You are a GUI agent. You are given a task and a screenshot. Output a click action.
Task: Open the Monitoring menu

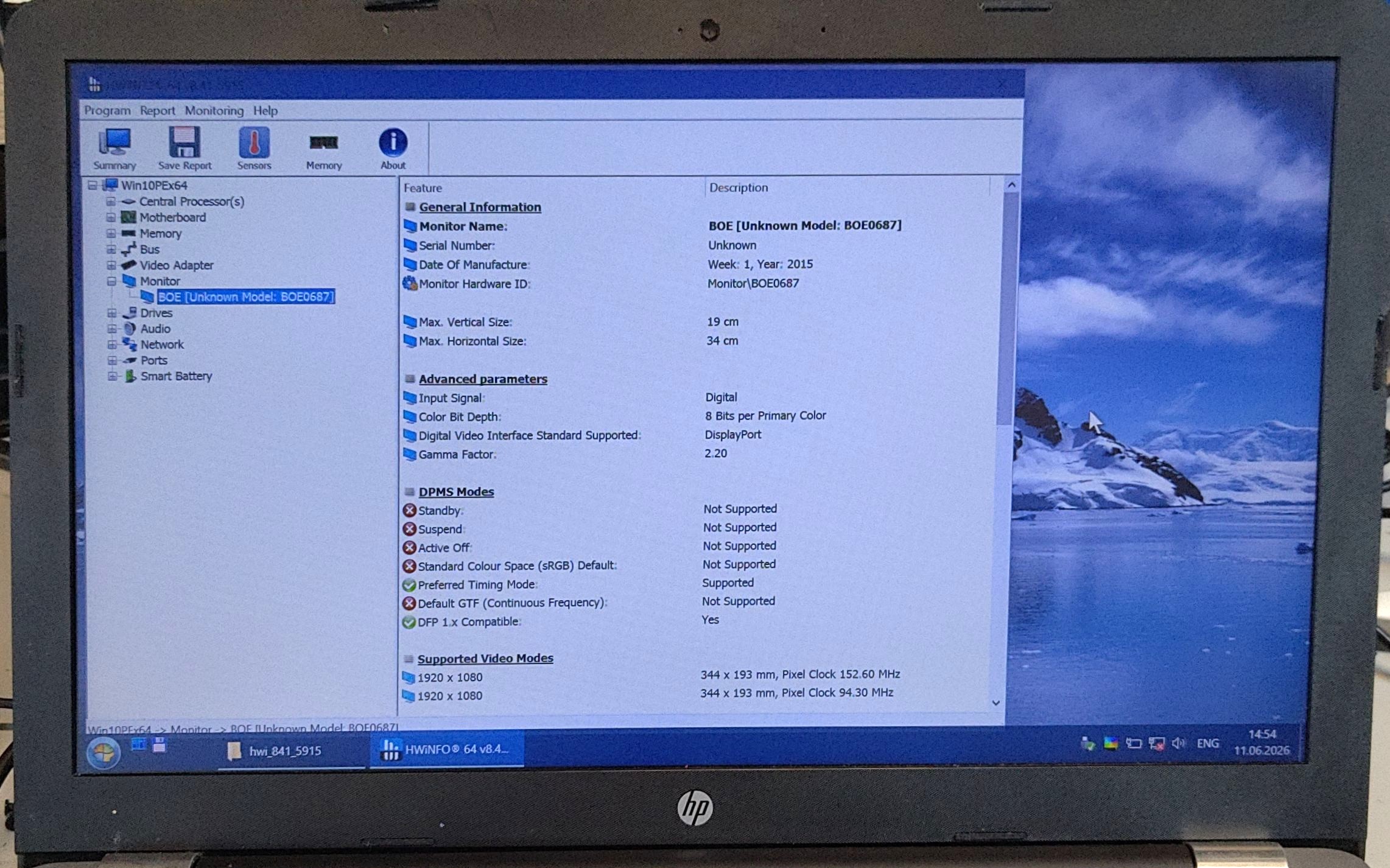[x=214, y=110]
